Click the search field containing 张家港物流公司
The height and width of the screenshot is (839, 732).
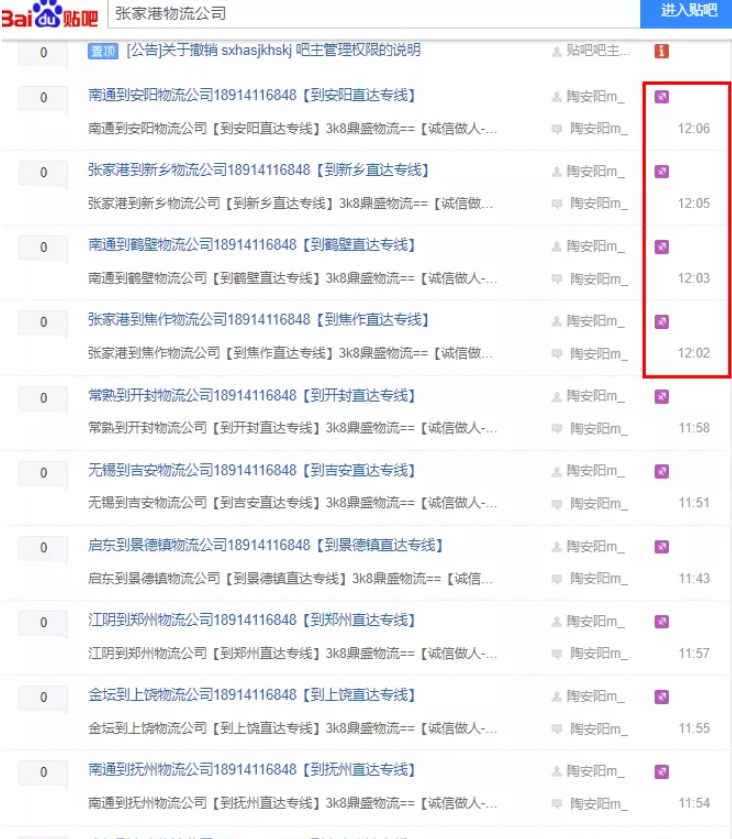(374, 14)
